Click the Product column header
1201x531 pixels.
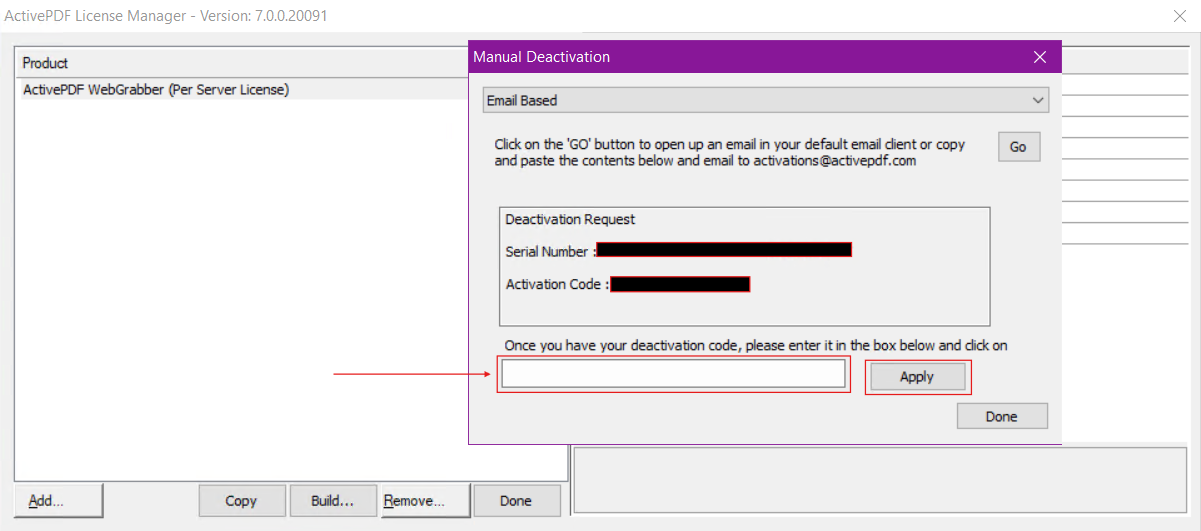tap(244, 63)
